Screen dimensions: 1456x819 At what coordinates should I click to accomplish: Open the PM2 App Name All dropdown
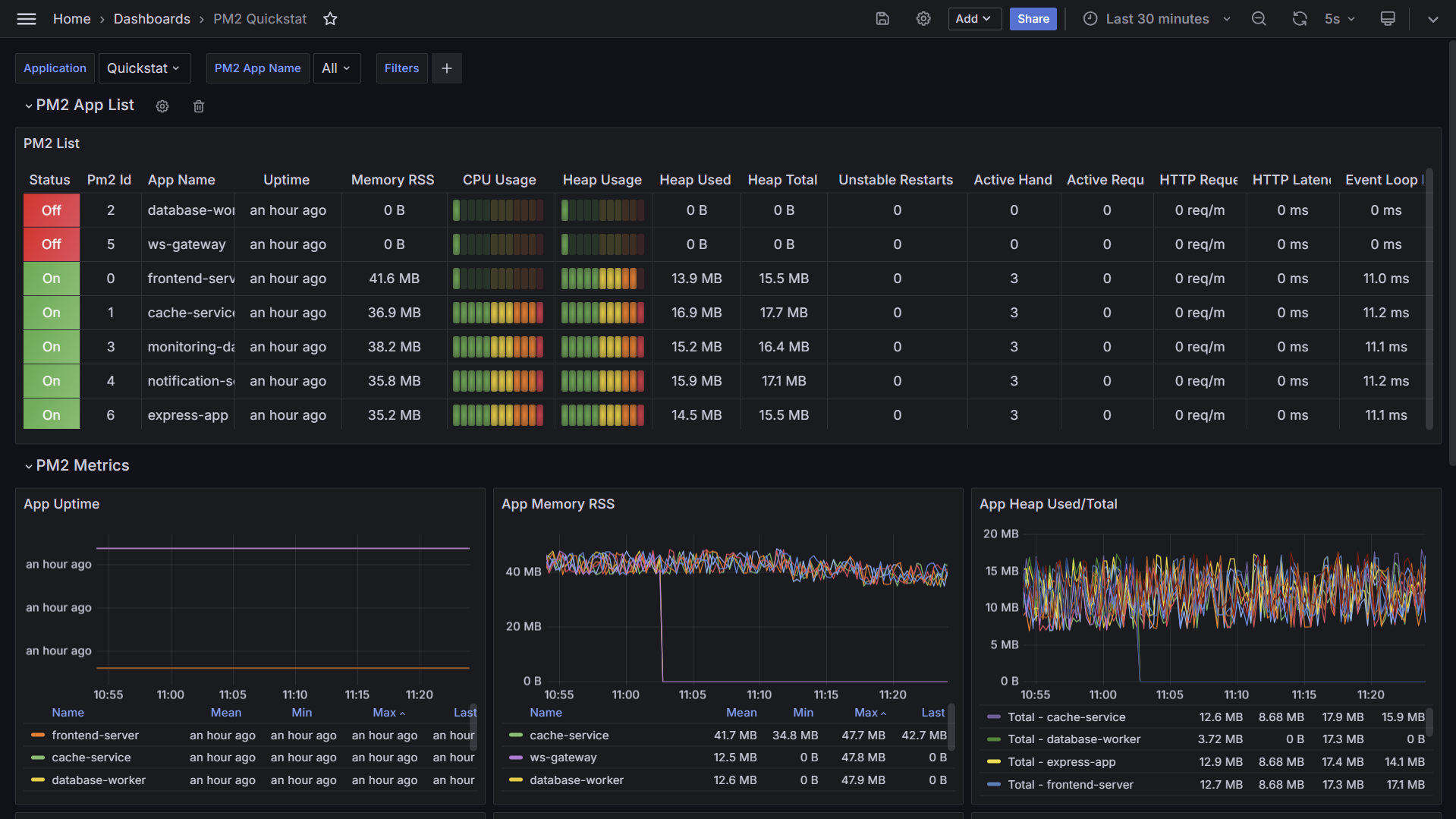337,68
